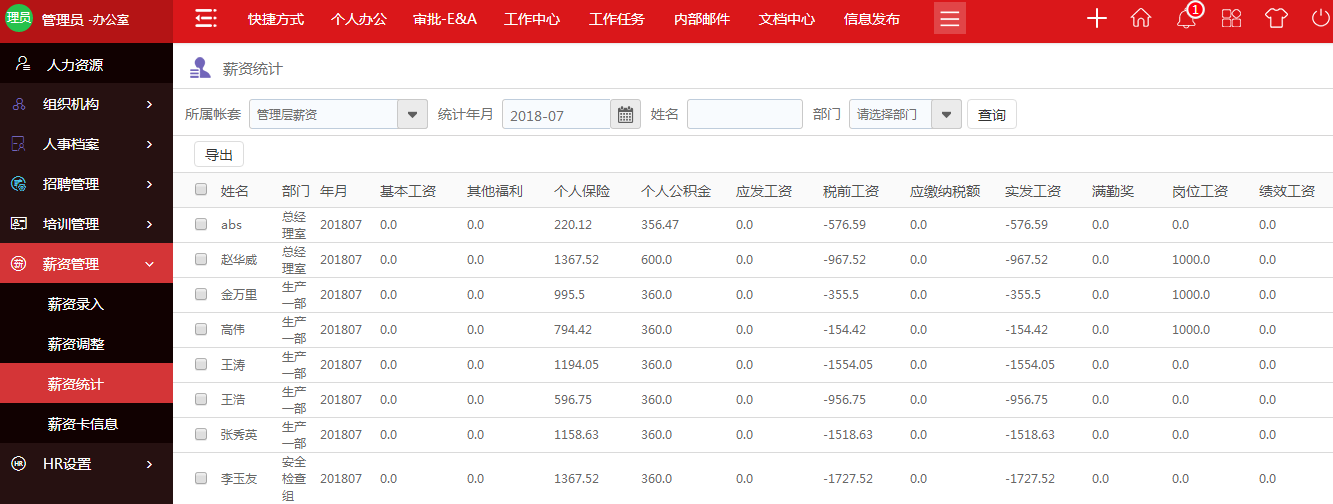Image resolution: width=1333 pixels, height=504 pixels.
Task: Open notifications bell icon
Action: pyautogui.click(x=1186, y=19)
